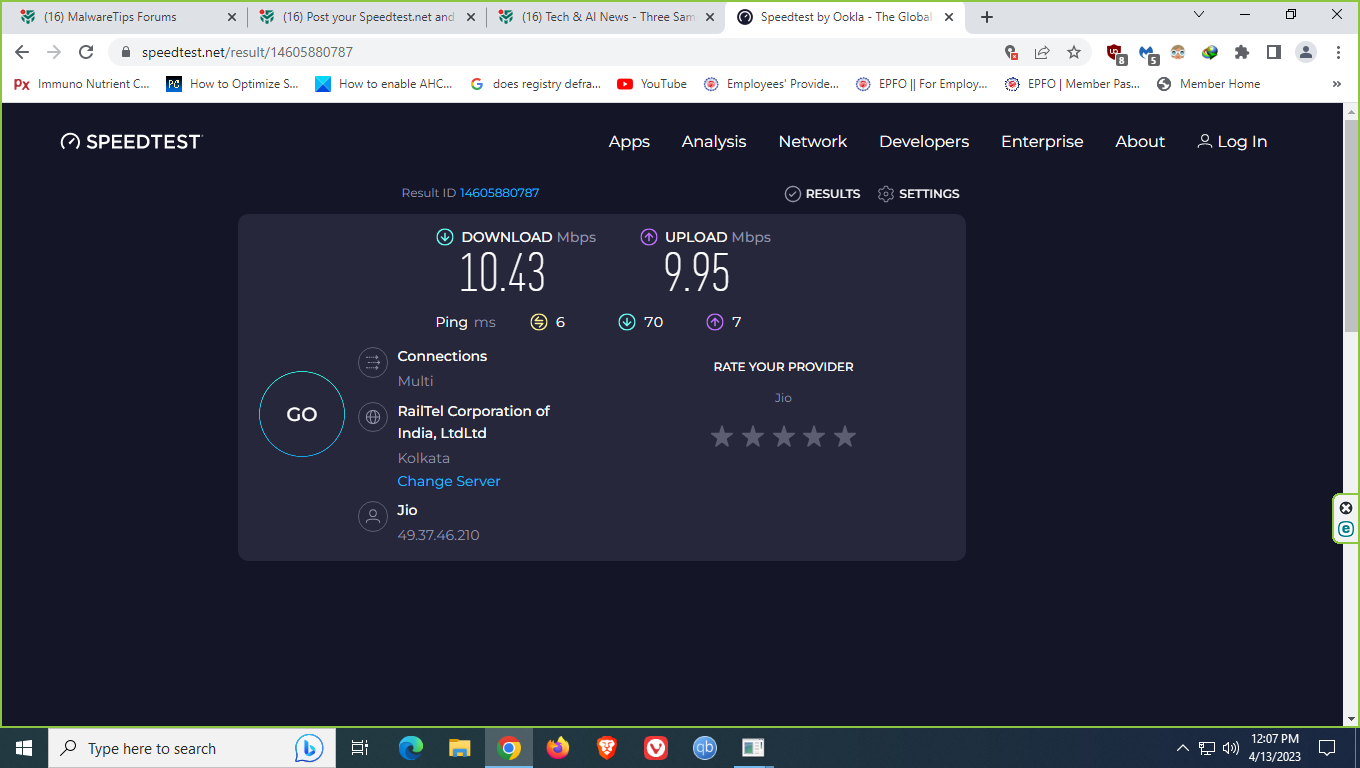Click the idle ping icon showing 6
Image resolution: width=1360 pixels, height=768 pixels.
coord(539,322)
